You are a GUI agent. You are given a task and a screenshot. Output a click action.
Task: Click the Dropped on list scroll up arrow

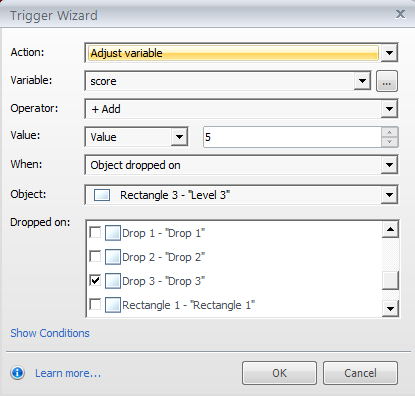pyautogui.click(x=390, y=229)
